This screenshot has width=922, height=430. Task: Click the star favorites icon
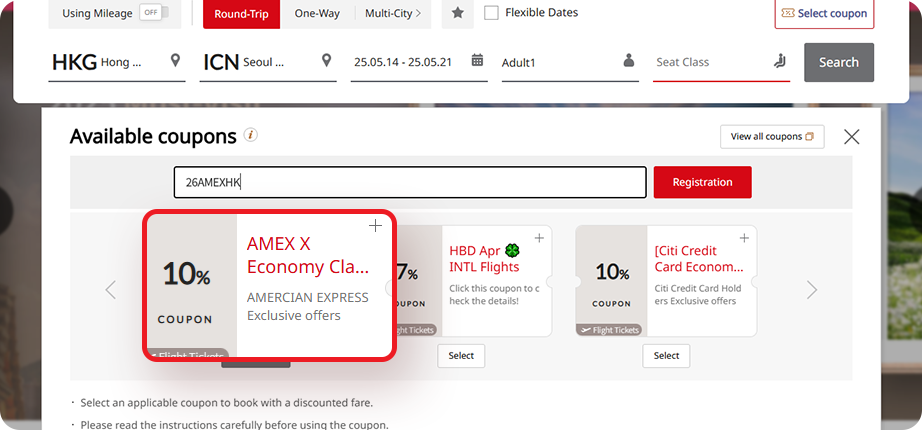(x=457, y=14)
